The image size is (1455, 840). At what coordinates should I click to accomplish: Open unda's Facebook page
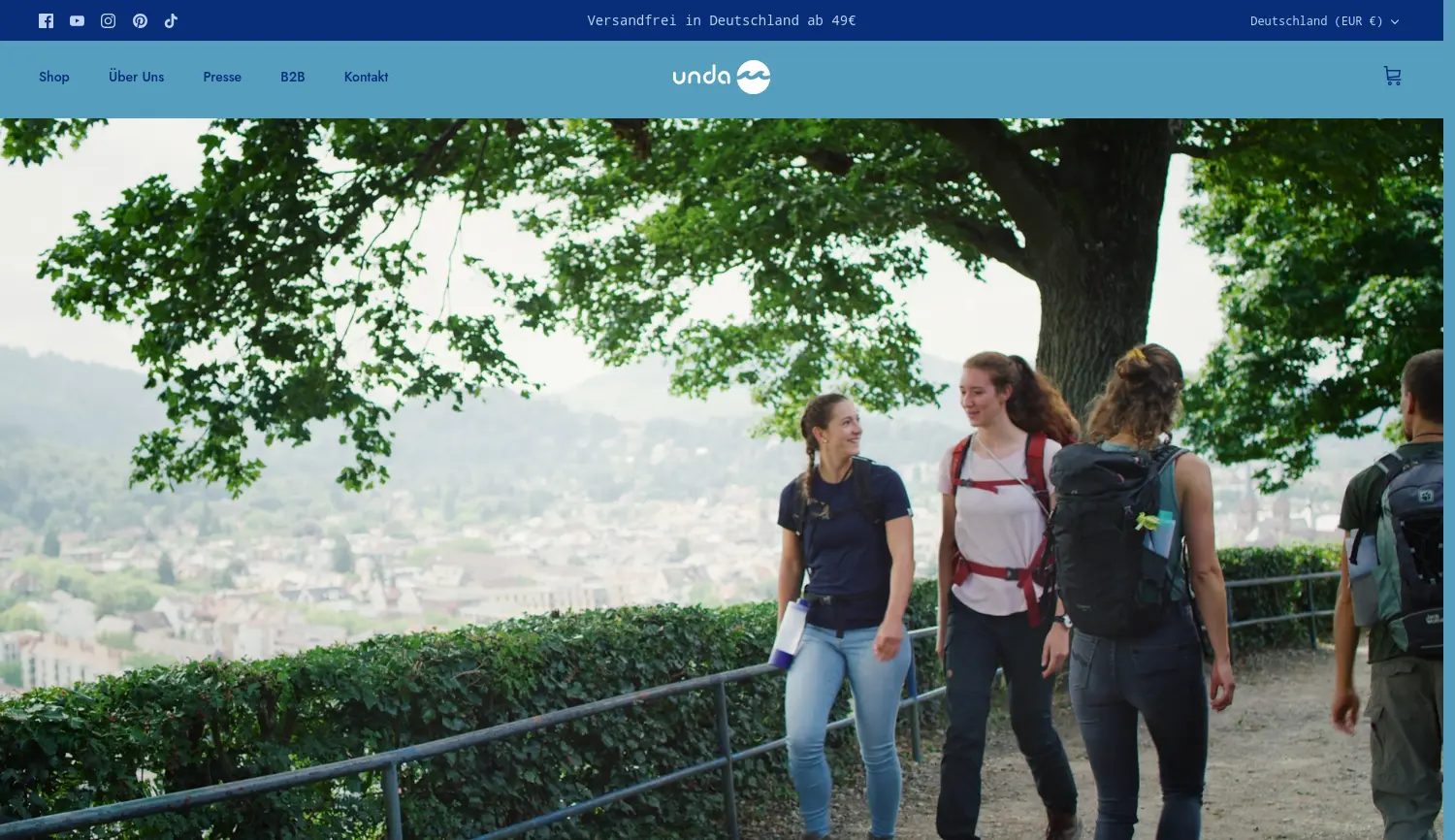point(46,20)
